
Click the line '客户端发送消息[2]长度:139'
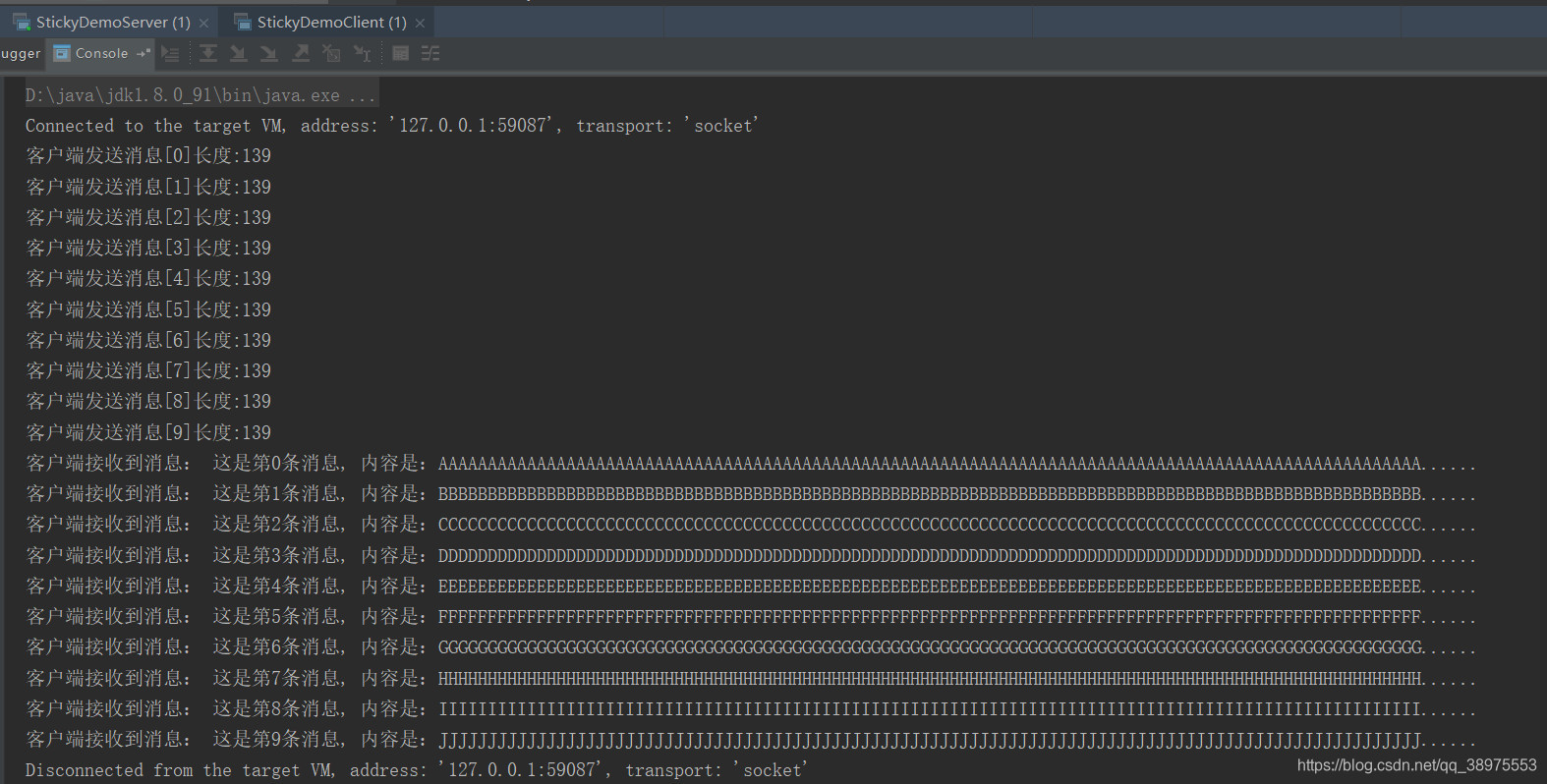point(148,217)
